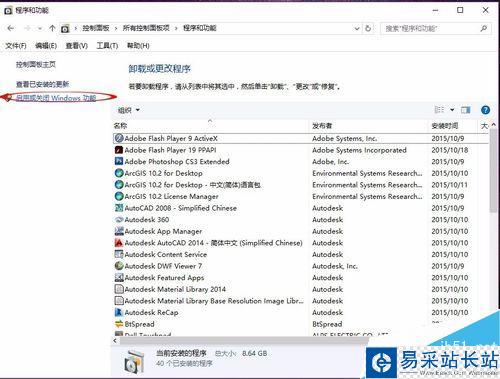Change view with the view icon
The image size is (500, 379).
click(439, 110)
